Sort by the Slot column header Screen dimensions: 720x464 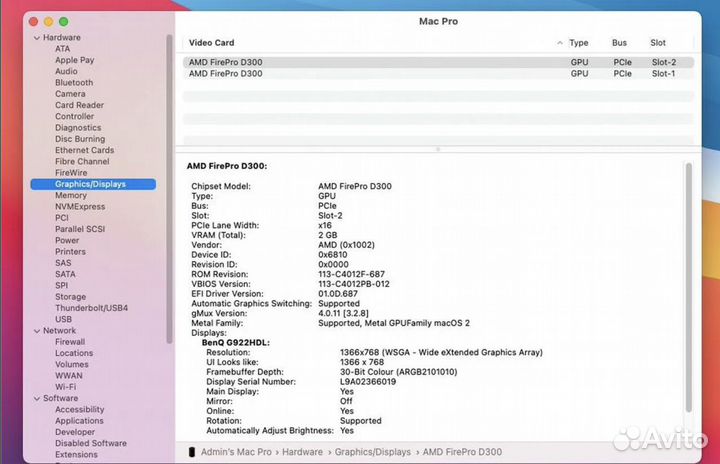[x=658, y=43]
